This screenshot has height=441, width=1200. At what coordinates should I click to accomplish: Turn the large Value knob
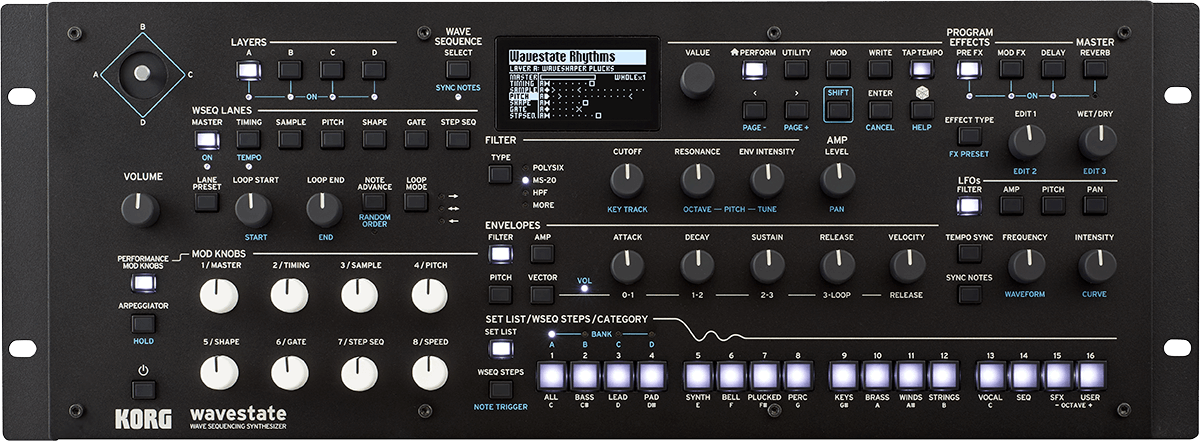coord(697,81)
